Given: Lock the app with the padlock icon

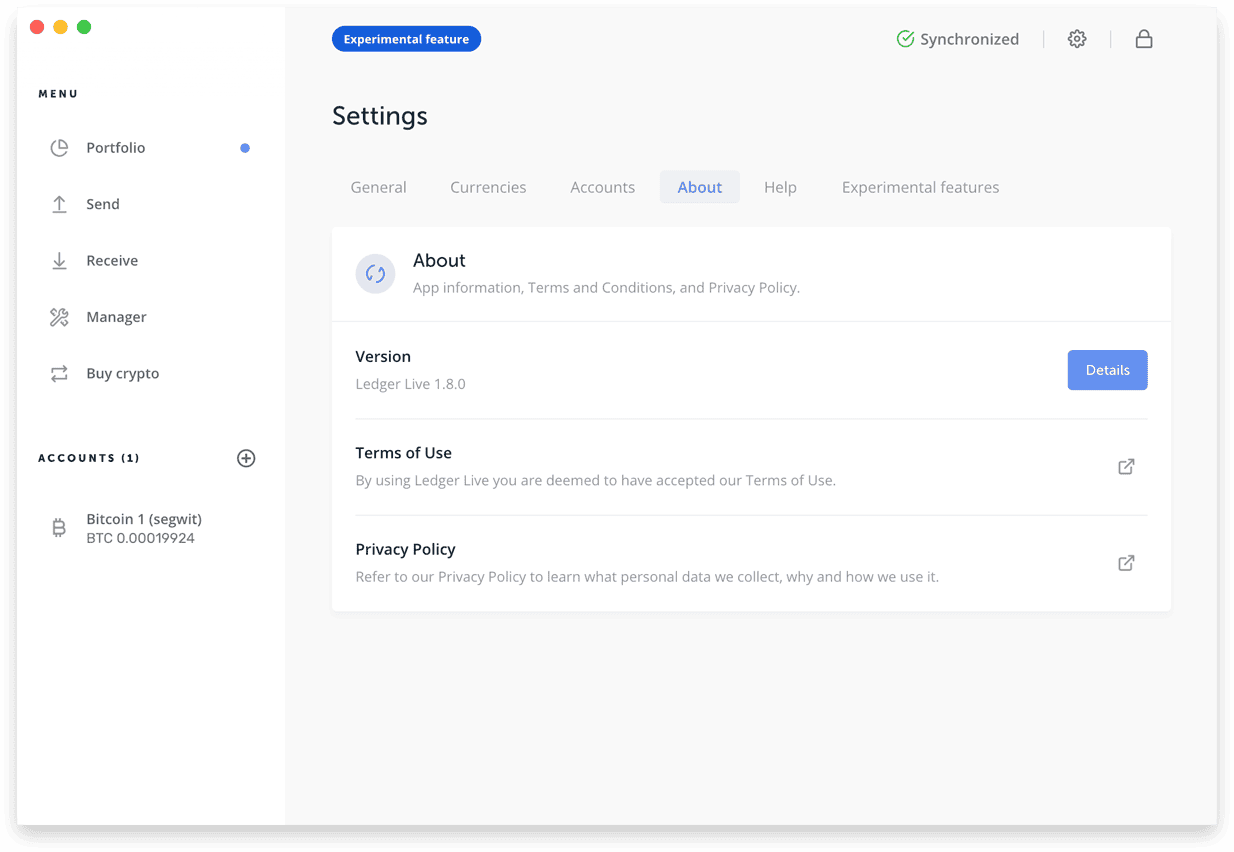Looking at the screenshot, I should 1144,39.
